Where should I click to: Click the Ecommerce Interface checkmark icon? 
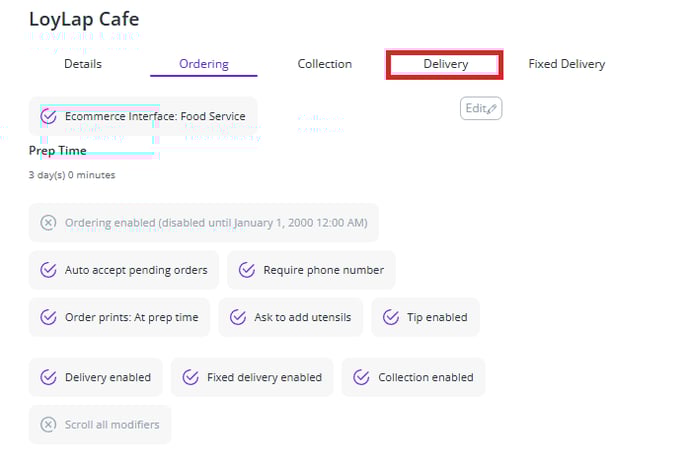click(x=48, y=117)
